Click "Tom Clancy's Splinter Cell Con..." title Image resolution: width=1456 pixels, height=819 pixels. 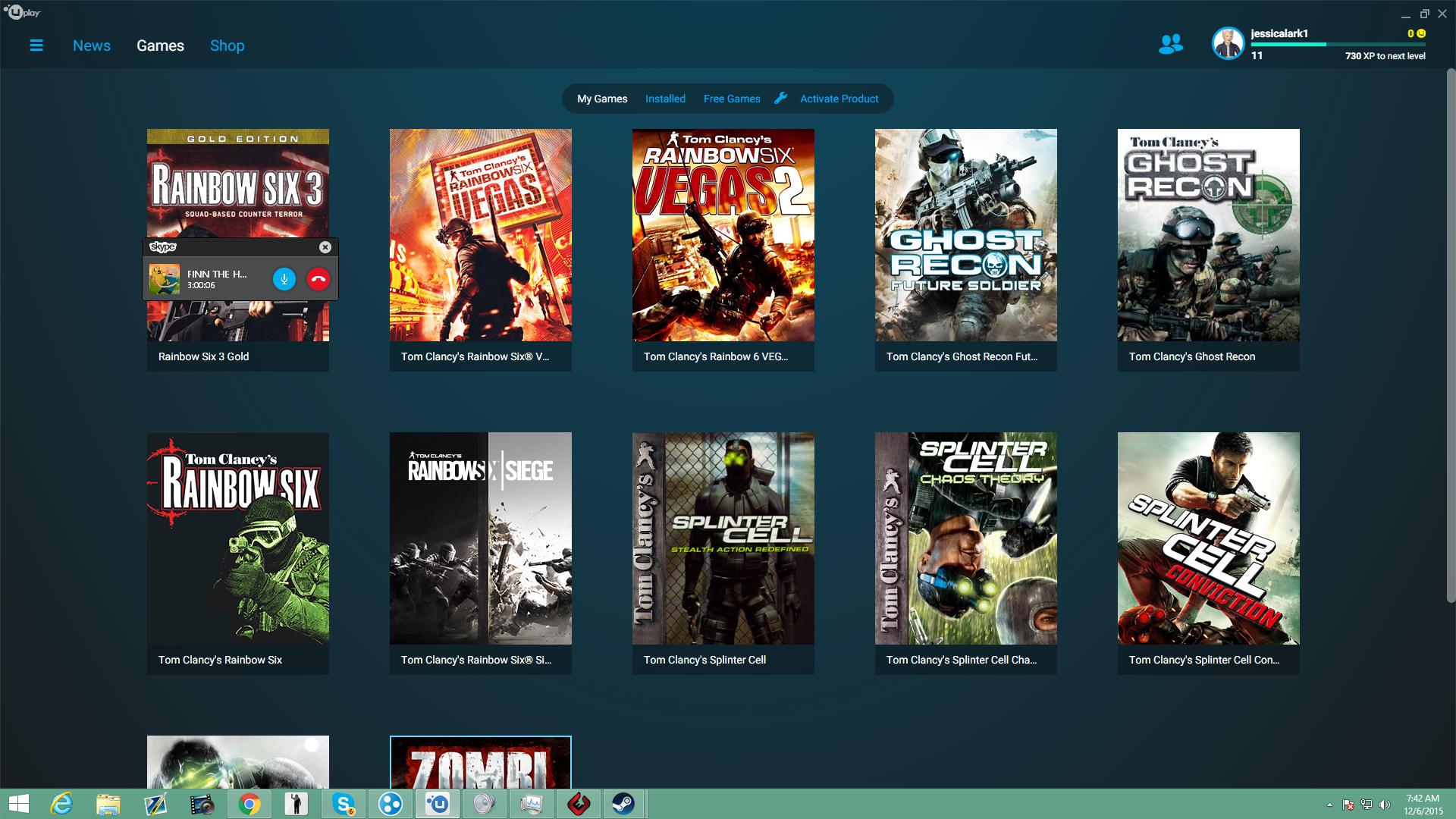coord(1204,660)
